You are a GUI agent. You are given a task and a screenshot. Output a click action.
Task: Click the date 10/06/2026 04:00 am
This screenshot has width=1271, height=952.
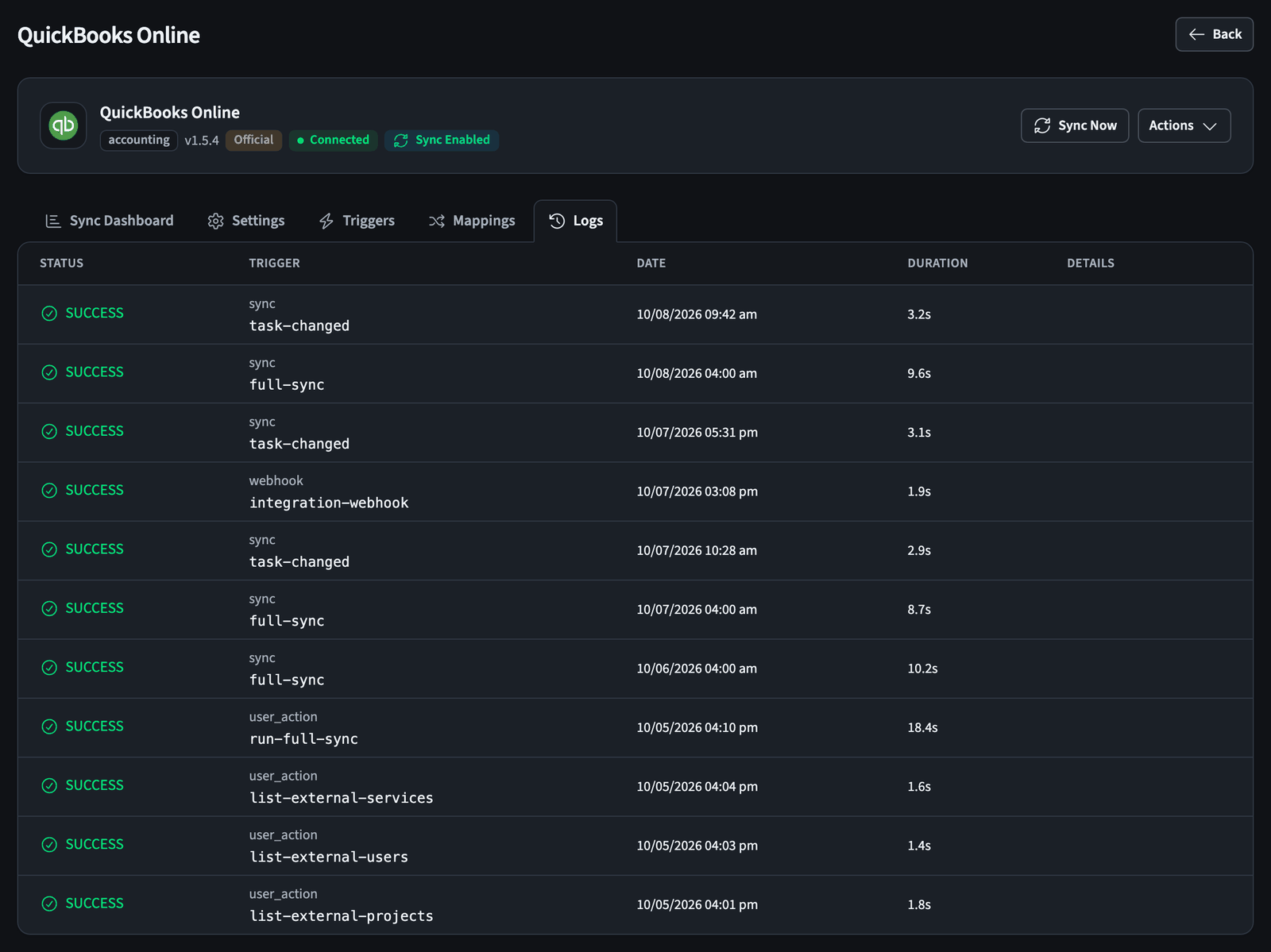coord(697,669)
